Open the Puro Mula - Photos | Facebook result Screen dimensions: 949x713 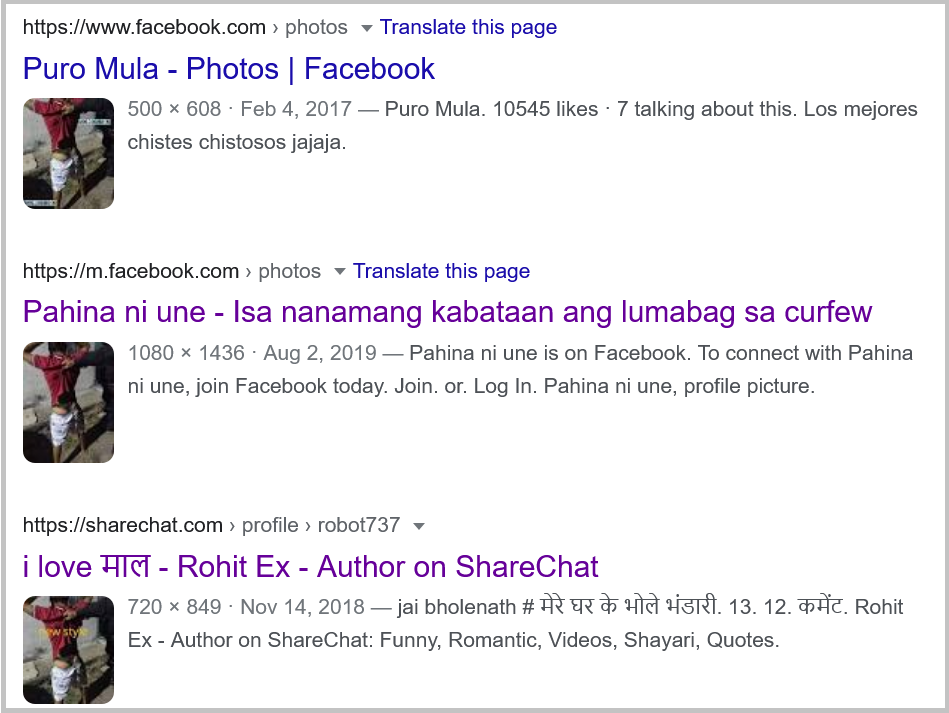pos(229,68)
